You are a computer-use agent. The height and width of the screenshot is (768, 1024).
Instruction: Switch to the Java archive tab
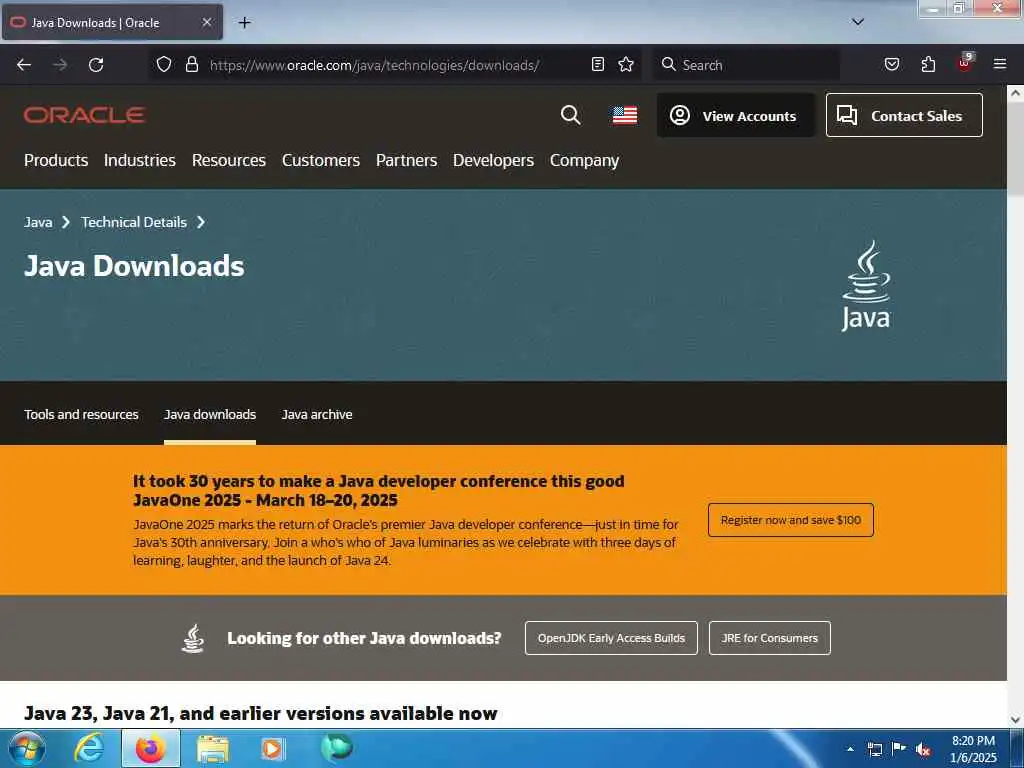pyautogui.click(x=317, y=414)
